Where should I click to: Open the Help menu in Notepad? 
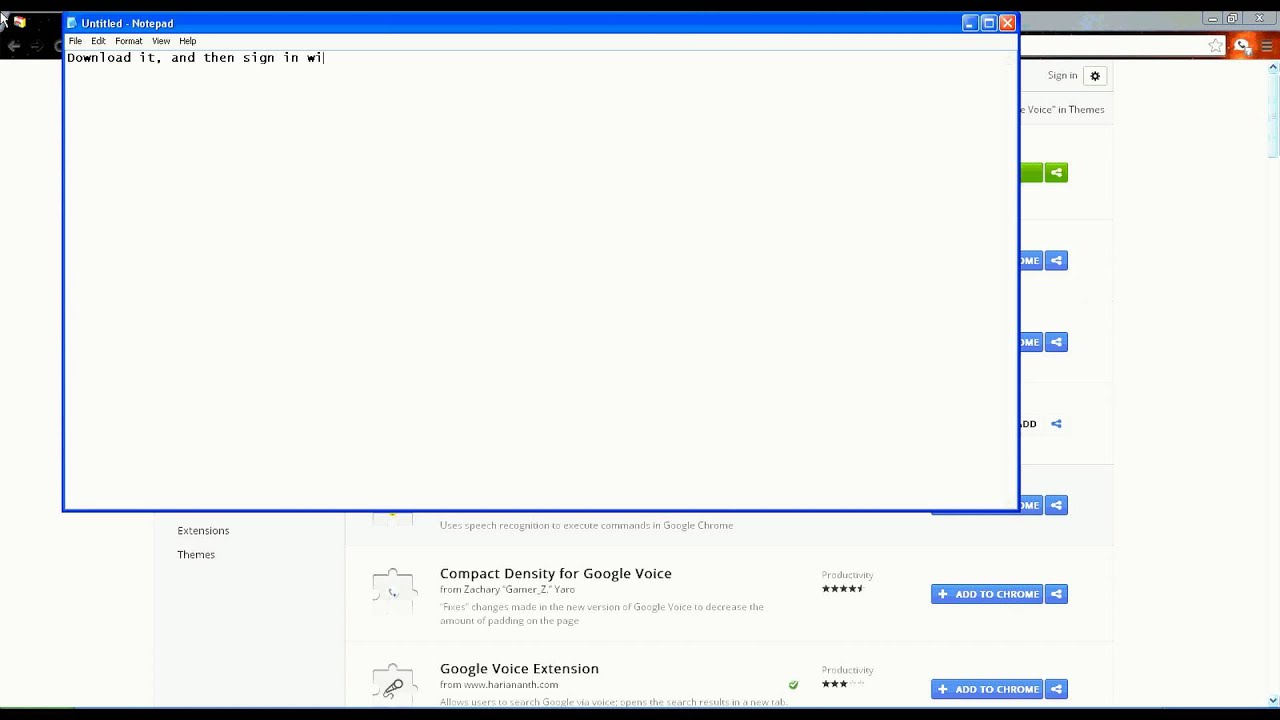[188, 41]
